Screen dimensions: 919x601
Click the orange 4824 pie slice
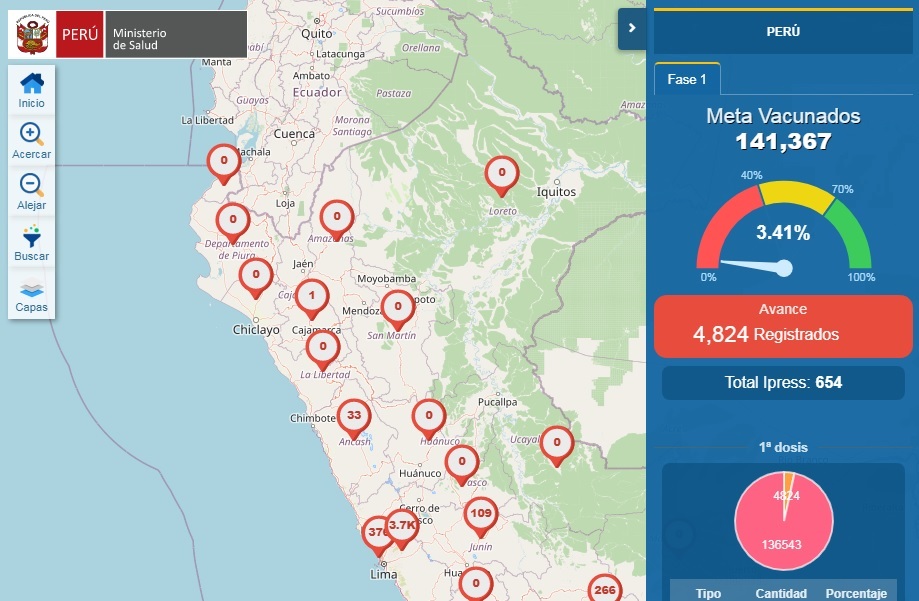789,484
